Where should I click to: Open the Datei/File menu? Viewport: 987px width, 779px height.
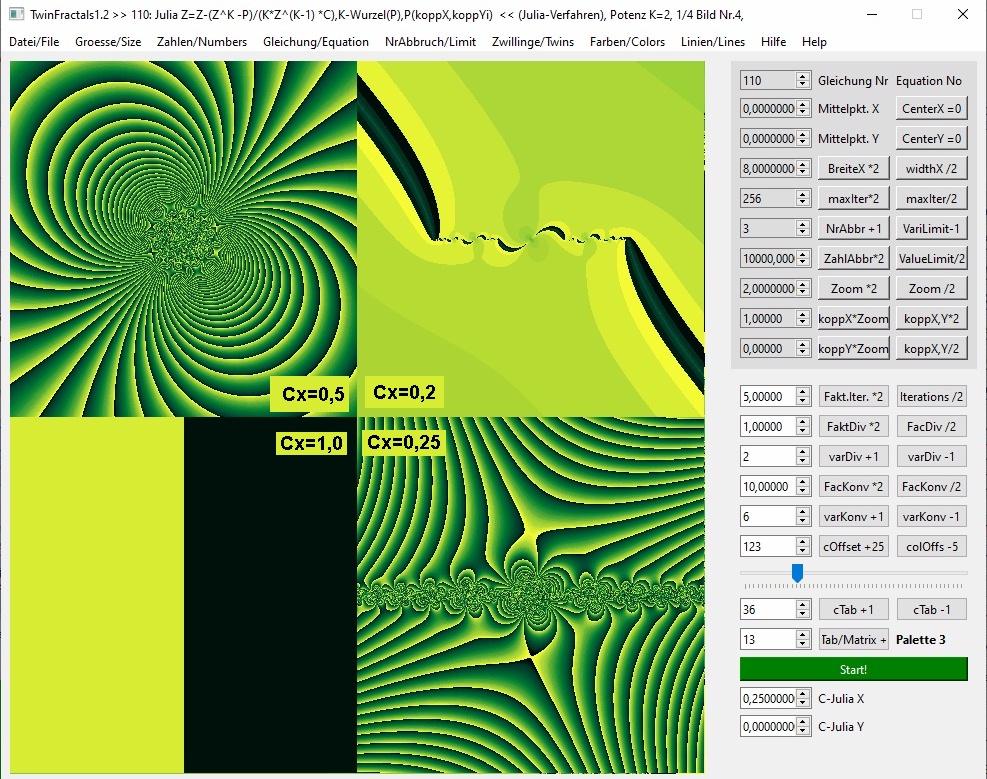[34, 42]
